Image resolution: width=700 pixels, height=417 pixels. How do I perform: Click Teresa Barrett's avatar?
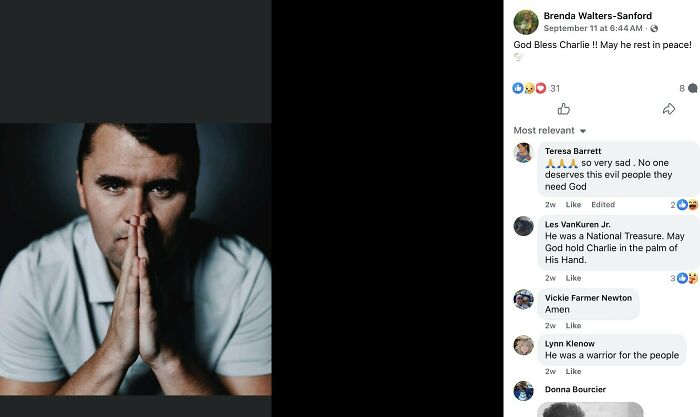coord(523,153)
